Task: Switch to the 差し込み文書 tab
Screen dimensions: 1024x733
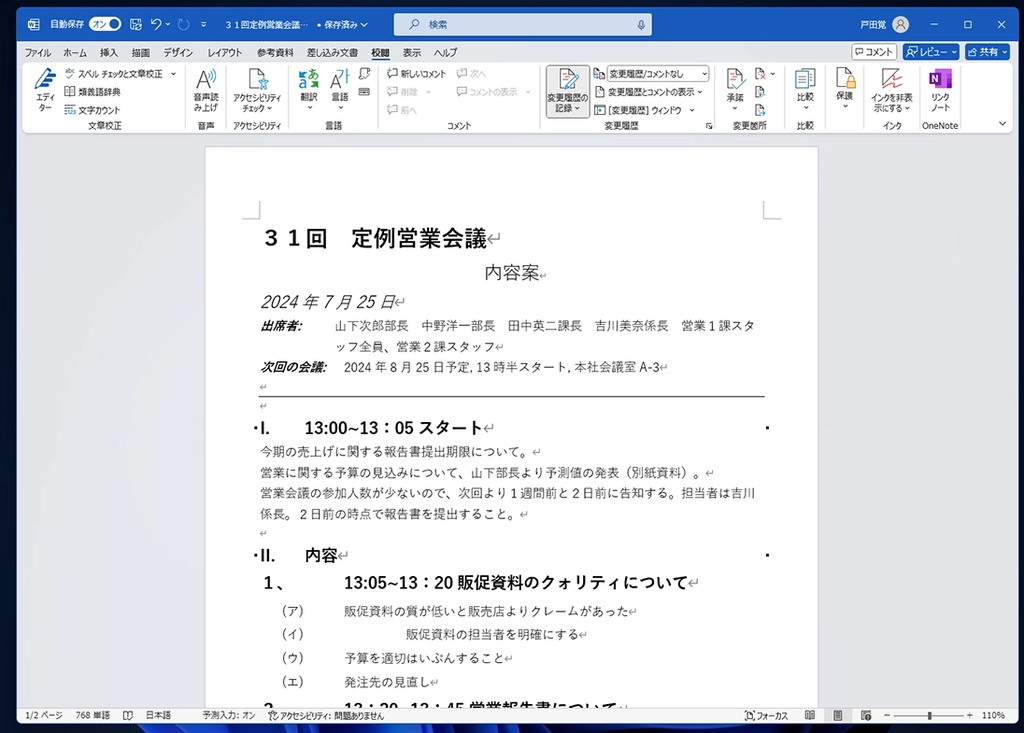Action: click(332, 53)
